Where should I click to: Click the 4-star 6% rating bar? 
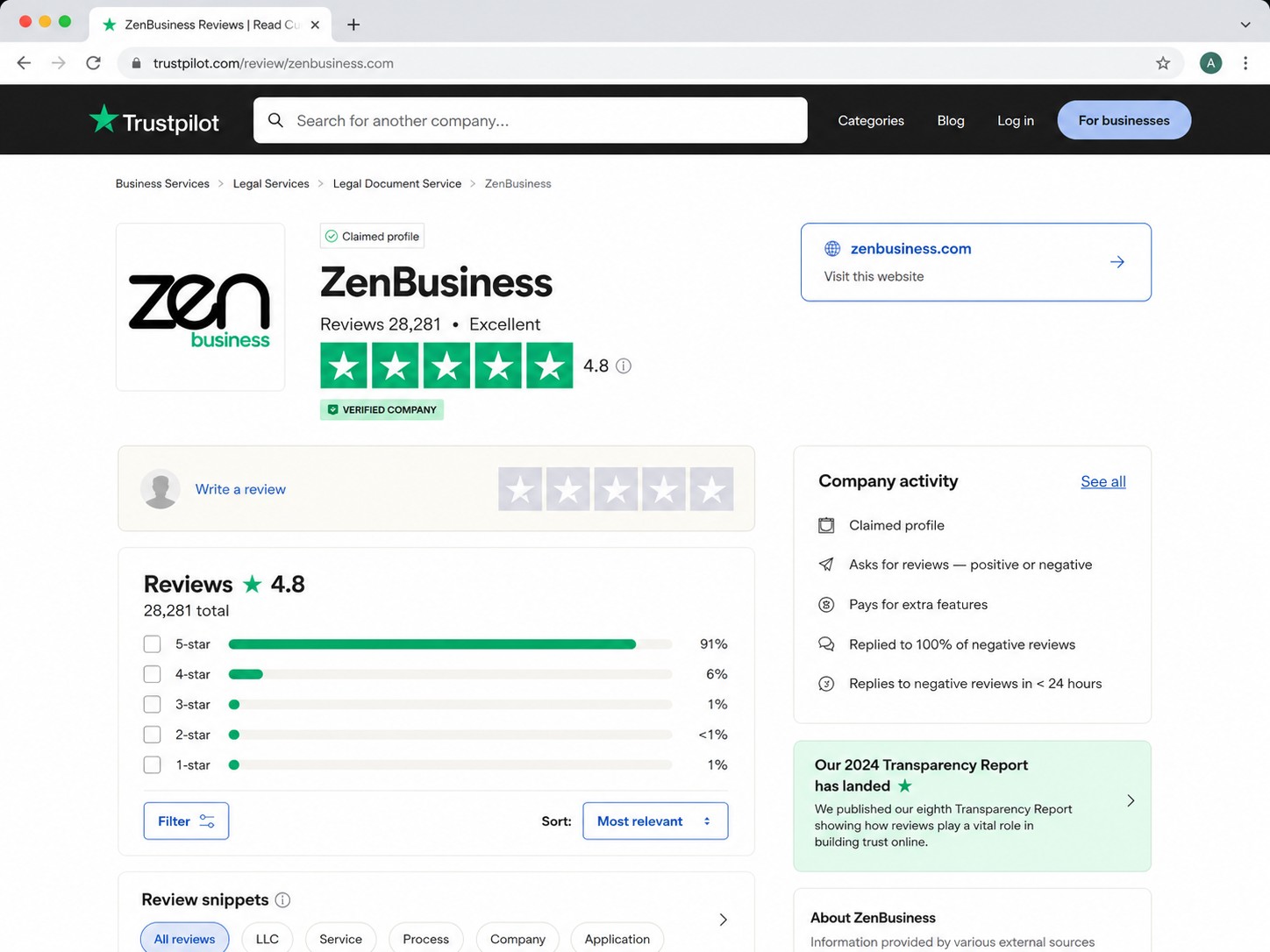450,674
